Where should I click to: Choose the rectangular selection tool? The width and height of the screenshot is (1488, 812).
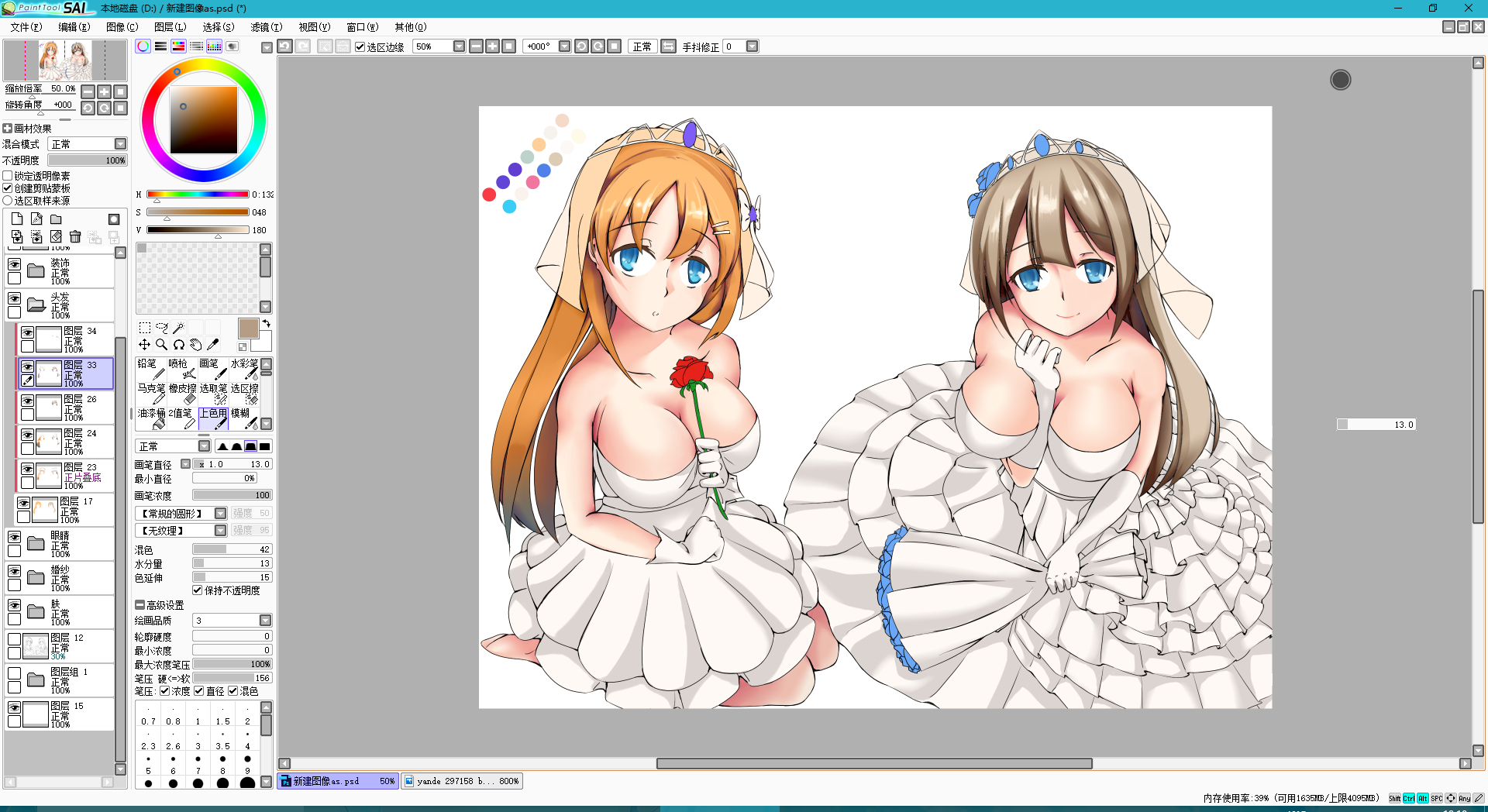click(145, 328)
